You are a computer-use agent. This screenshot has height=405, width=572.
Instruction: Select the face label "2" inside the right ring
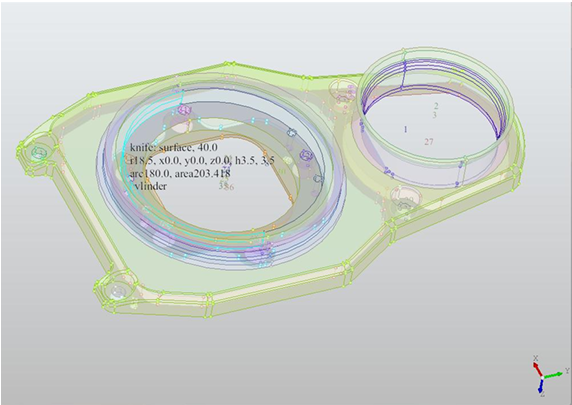point(436,106)
